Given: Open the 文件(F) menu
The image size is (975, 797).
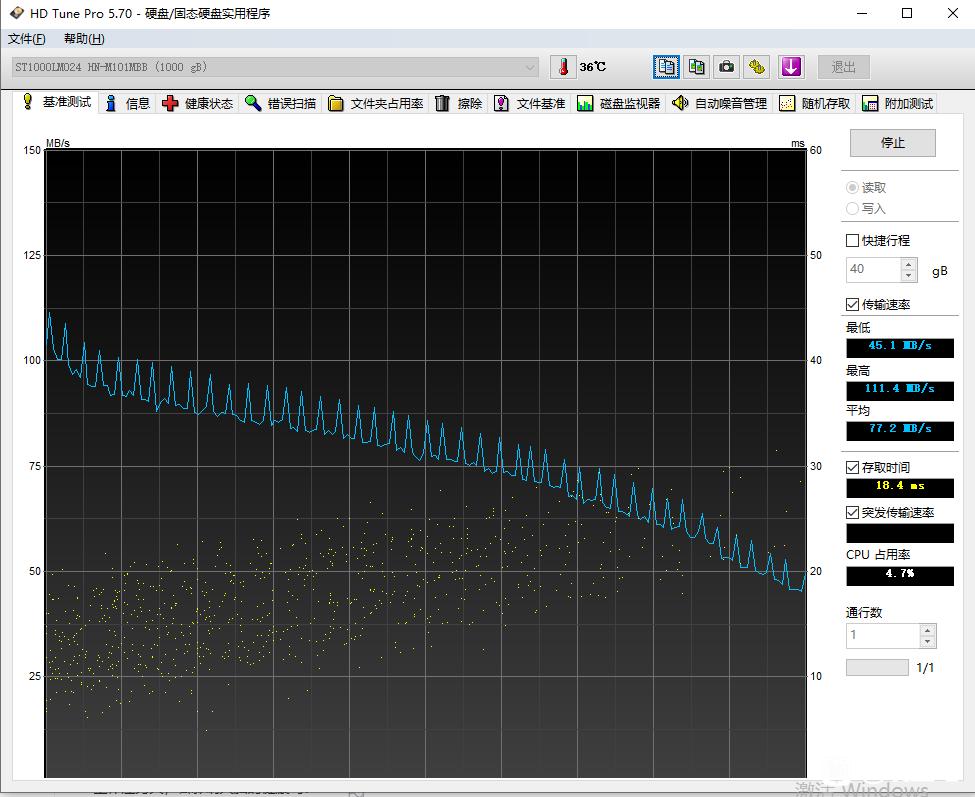Looking at the screenshot, I should pos(27,39).
